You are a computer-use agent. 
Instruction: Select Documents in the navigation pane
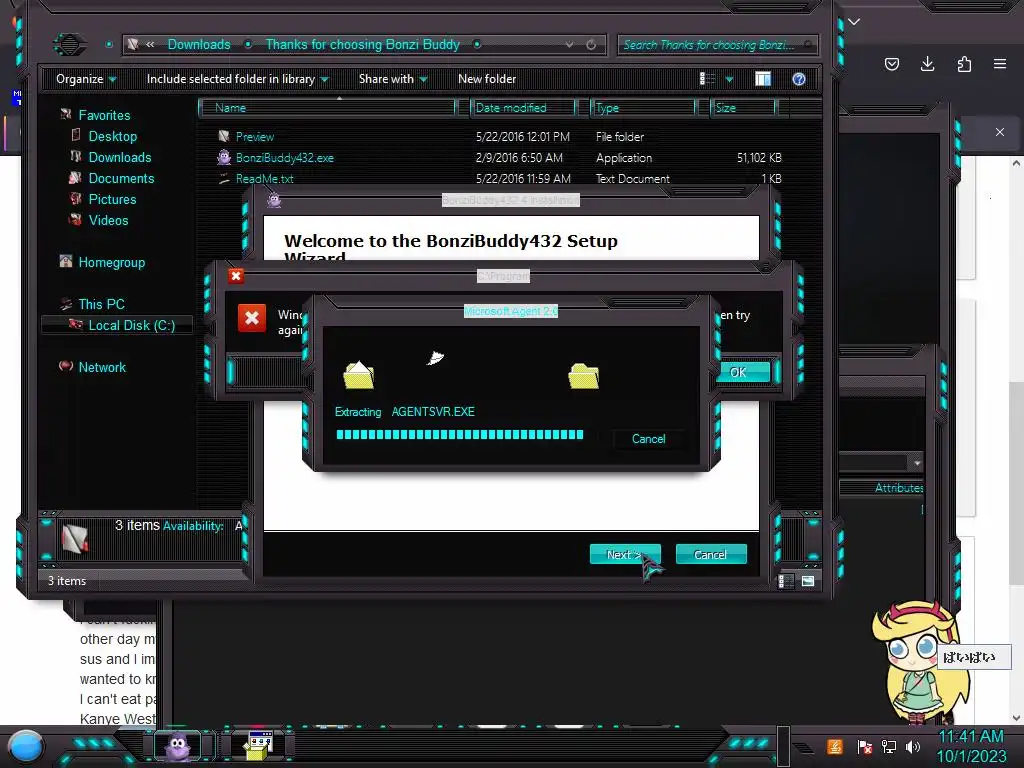coord(121,178)
